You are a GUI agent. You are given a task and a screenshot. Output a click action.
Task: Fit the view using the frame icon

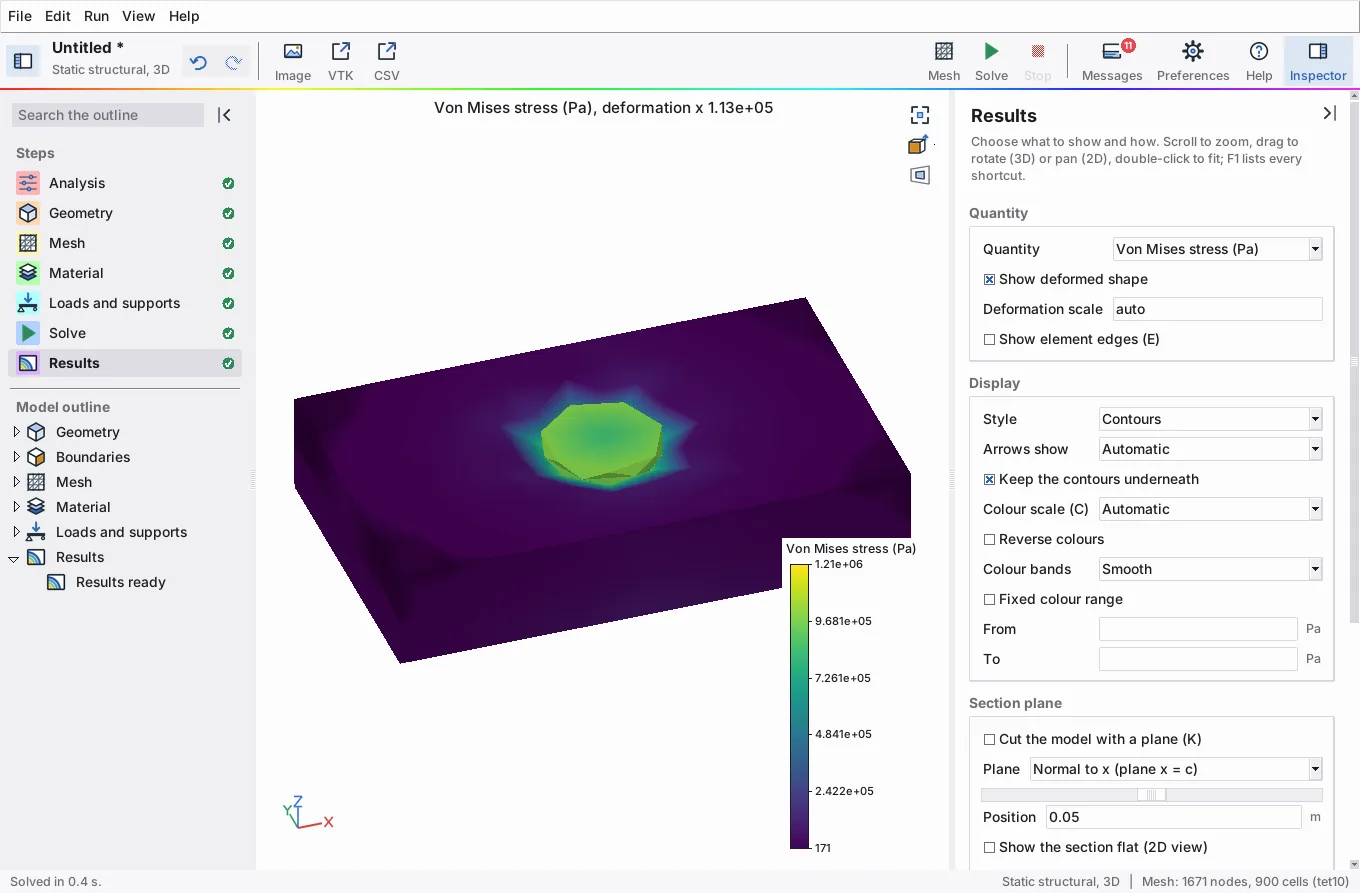(920, 115)
